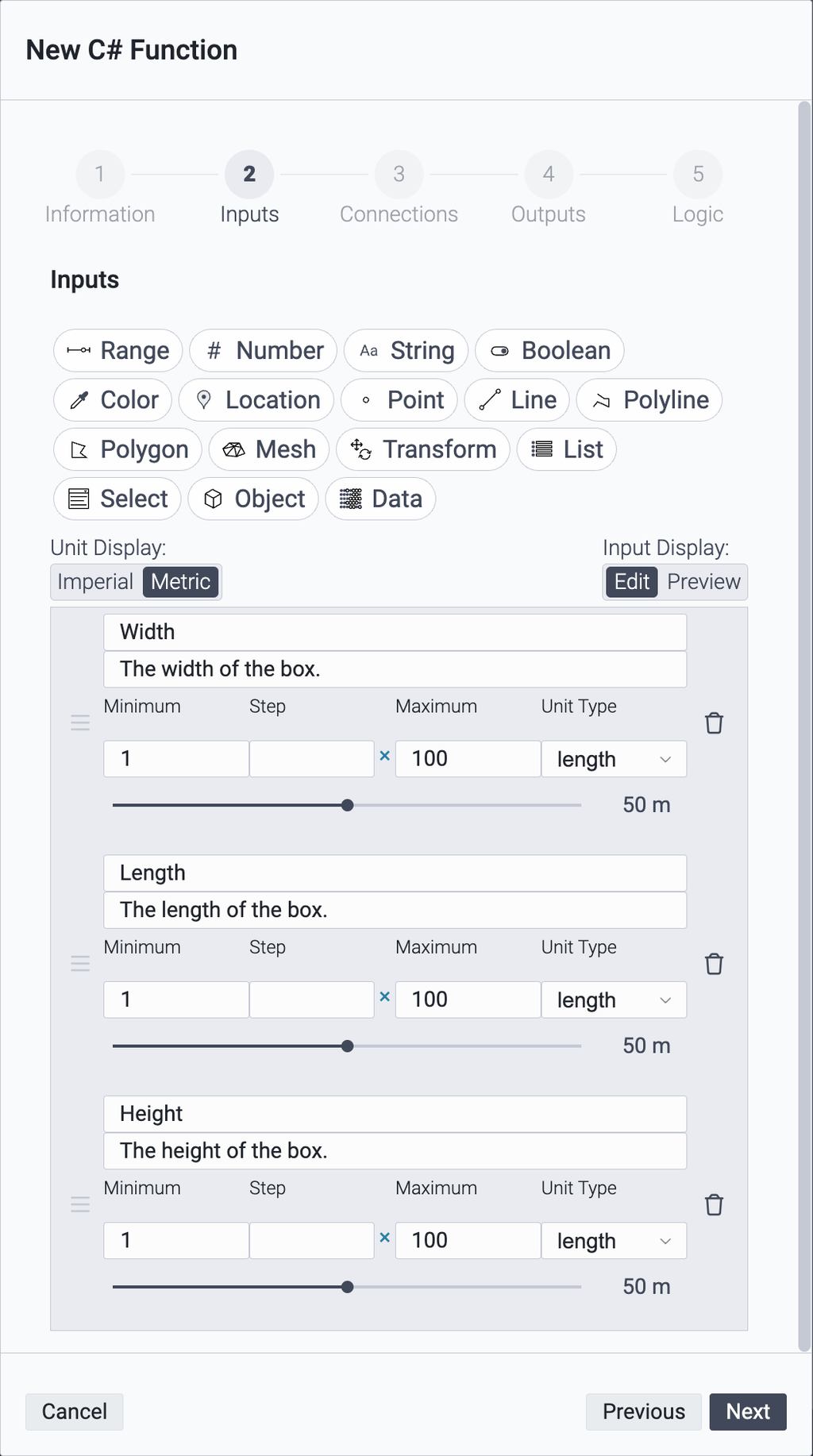The width and height of the screenshot is (813, 1456).
Task: Go to step 3 Connections
Action: click(399, 189)
